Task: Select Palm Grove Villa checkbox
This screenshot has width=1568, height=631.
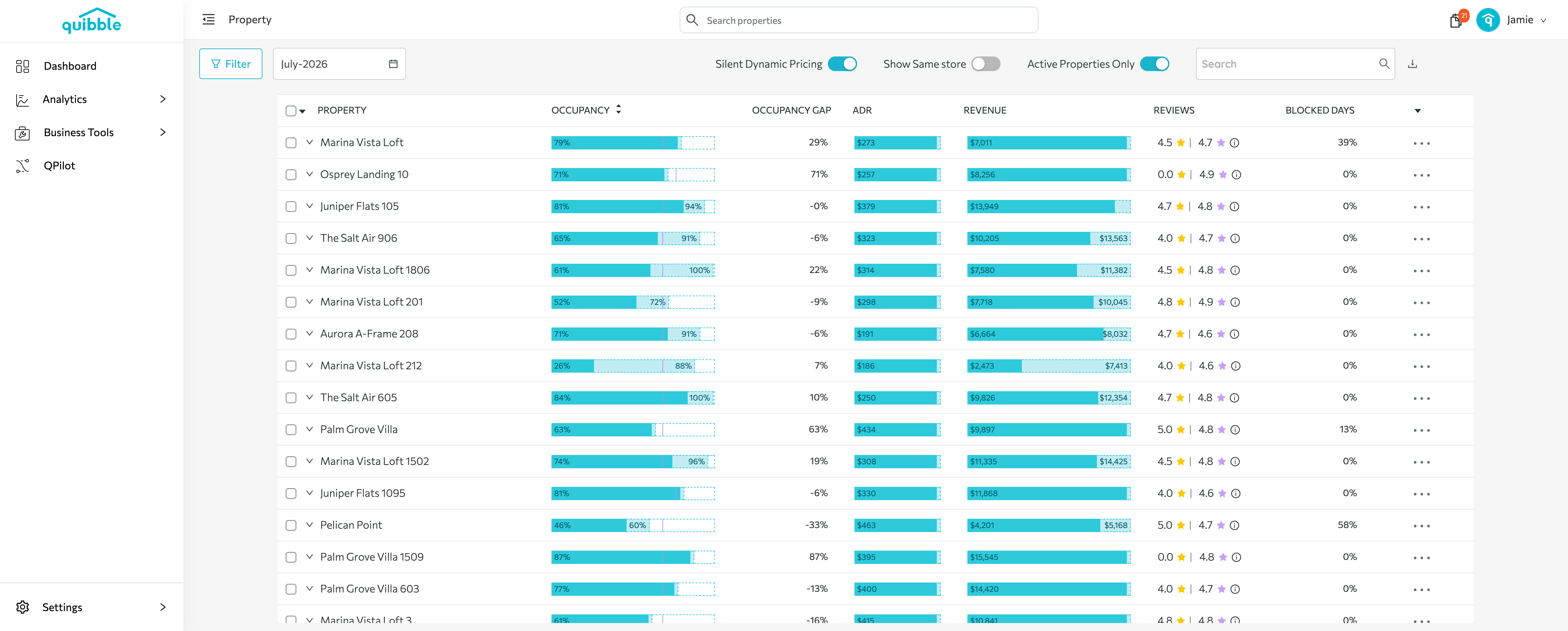Action: tap(291, 430)
